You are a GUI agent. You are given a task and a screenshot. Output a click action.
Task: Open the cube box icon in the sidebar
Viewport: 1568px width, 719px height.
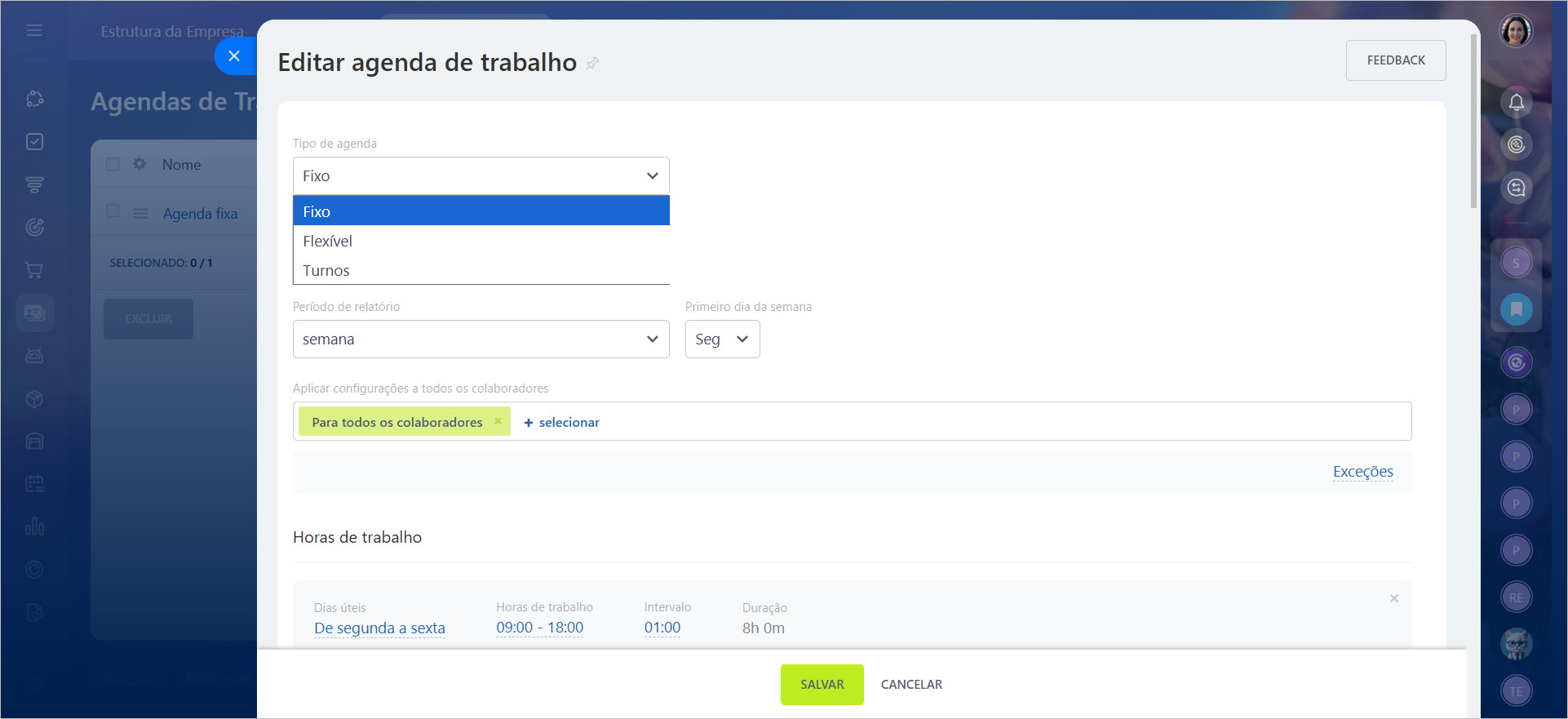34,399
